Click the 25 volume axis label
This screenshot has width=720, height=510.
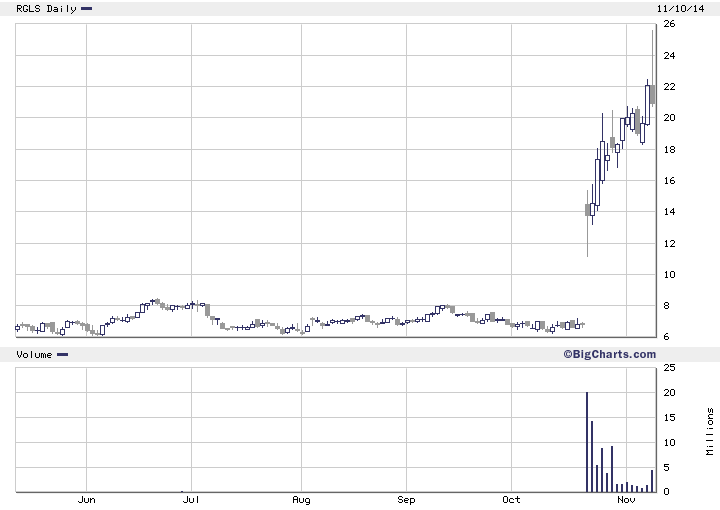[669, 368]
